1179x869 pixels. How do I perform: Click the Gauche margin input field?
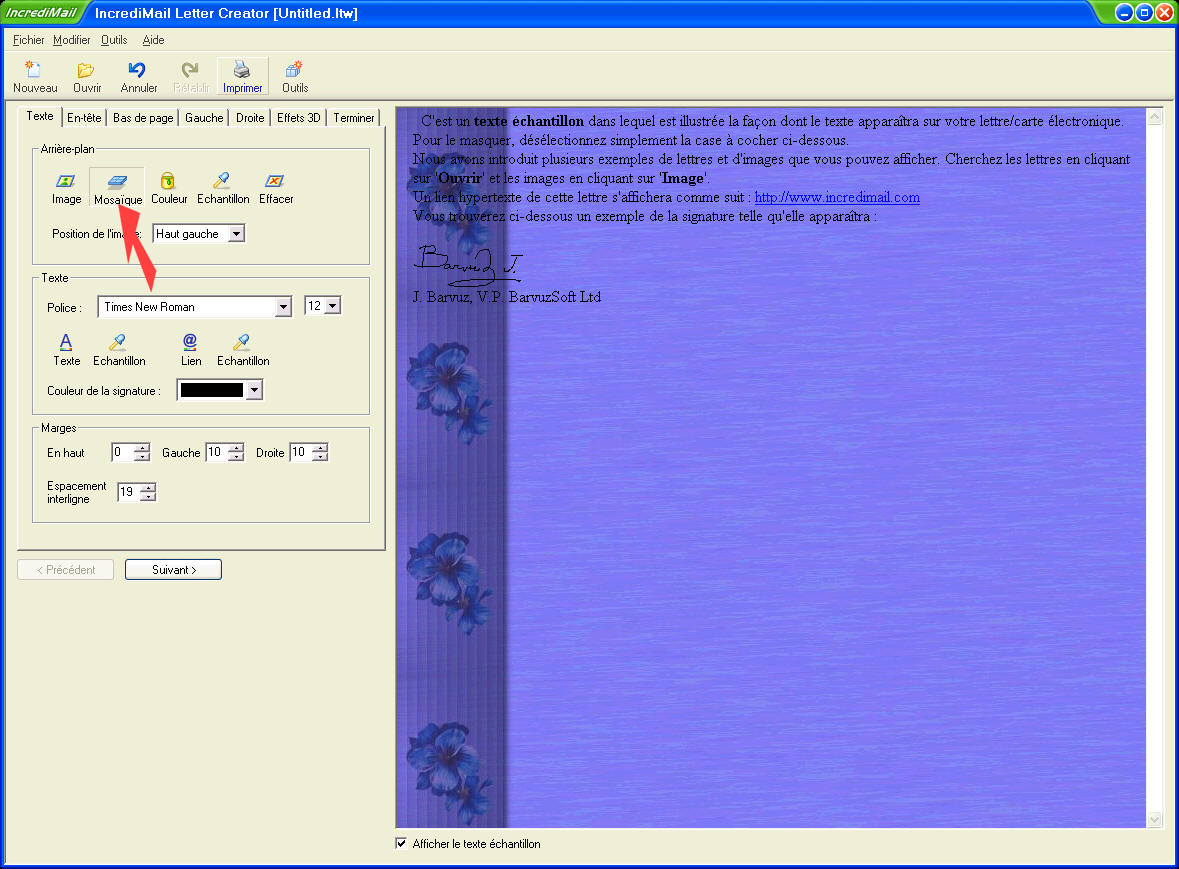tap(217, 453)
